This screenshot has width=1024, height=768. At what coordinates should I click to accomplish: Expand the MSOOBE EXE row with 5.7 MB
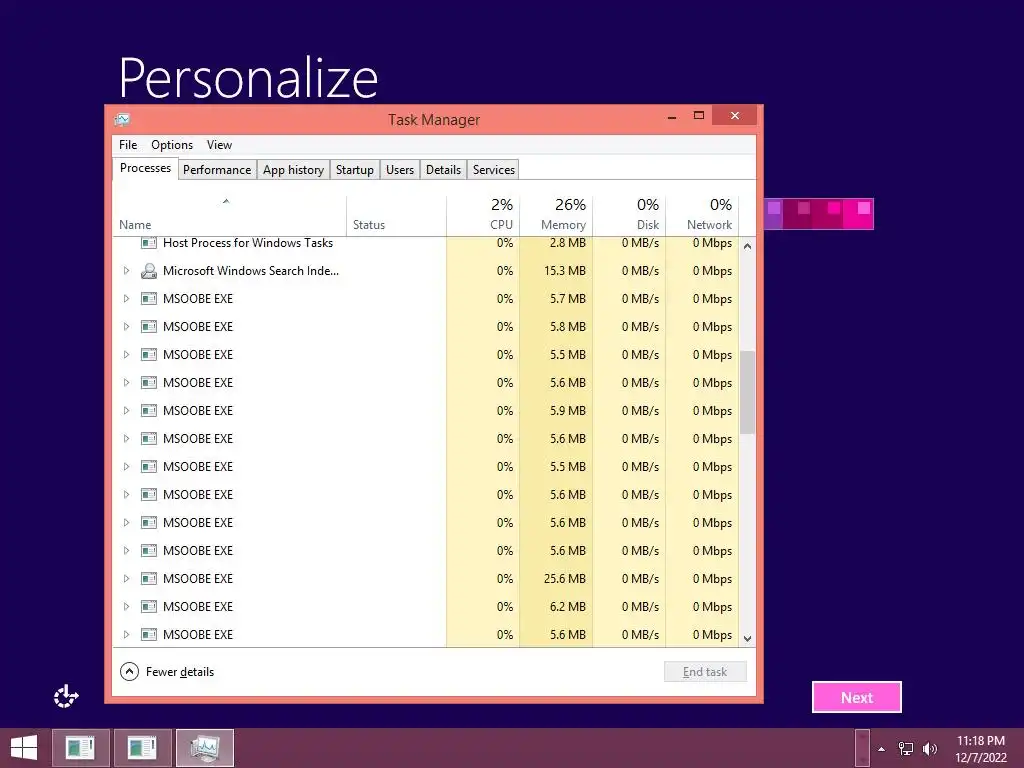[x=127, y=299]
